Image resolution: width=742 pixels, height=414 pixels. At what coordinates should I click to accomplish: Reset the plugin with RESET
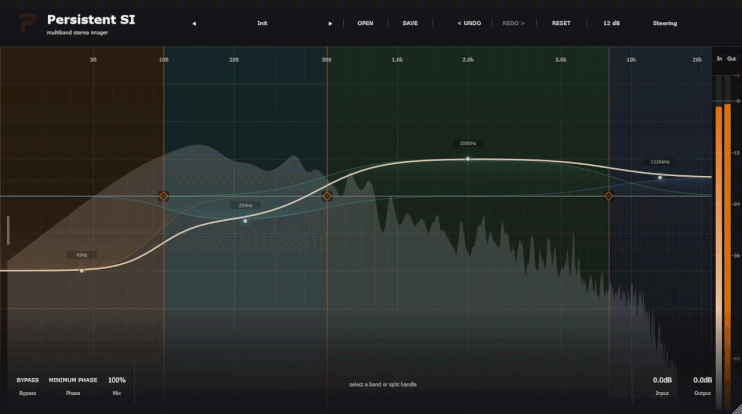(x=561, y=23)
